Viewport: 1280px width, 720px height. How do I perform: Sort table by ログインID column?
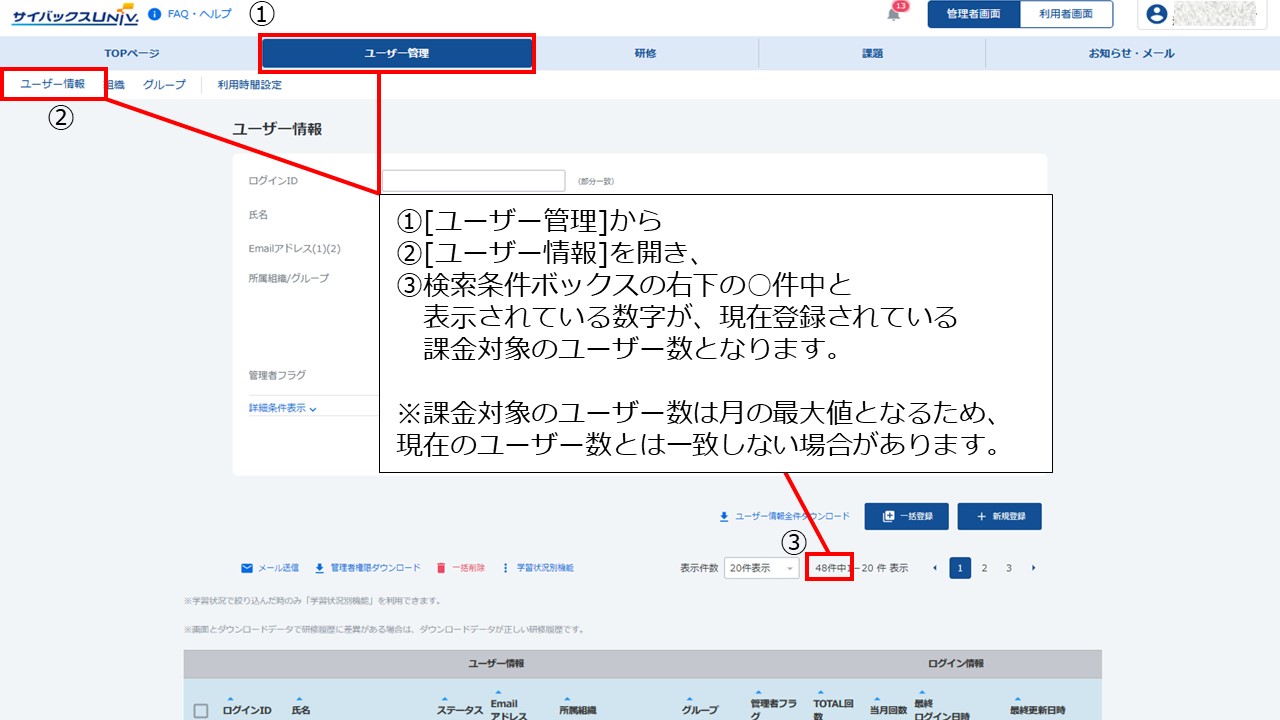click(x=246, y=708)
